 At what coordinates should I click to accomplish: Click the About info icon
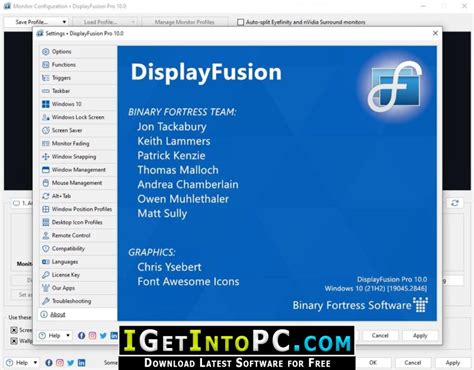click(44, 314)
